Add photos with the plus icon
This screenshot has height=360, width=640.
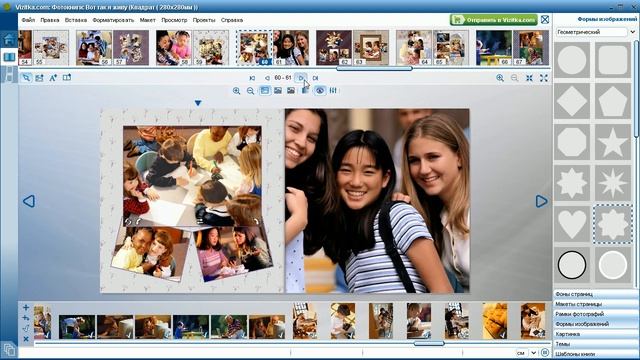[x=26, y=307]
